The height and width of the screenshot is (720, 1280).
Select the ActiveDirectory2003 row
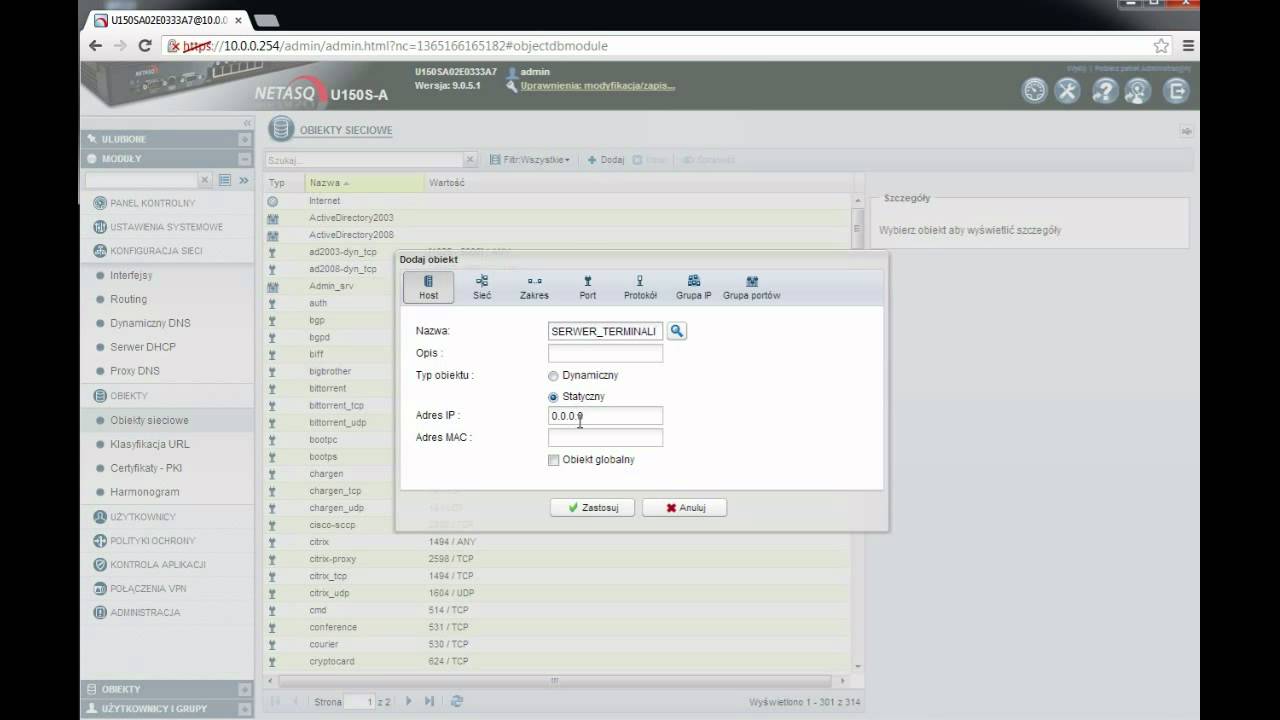tap(557, 218)
